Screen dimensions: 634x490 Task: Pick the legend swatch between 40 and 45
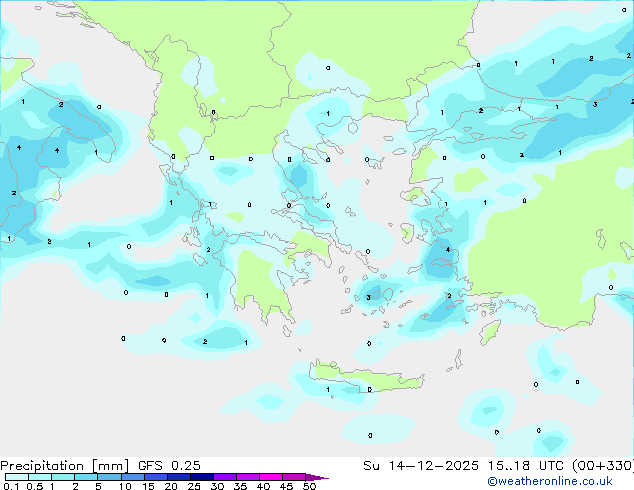click(271, 477)
